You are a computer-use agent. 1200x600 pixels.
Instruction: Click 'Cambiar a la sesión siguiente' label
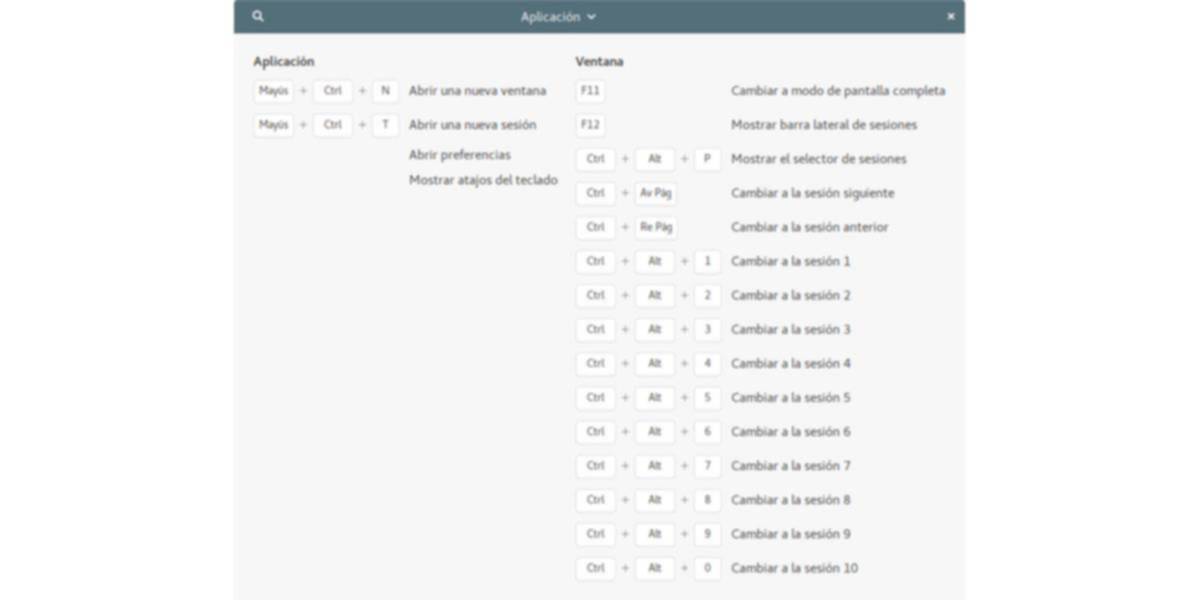812,193
